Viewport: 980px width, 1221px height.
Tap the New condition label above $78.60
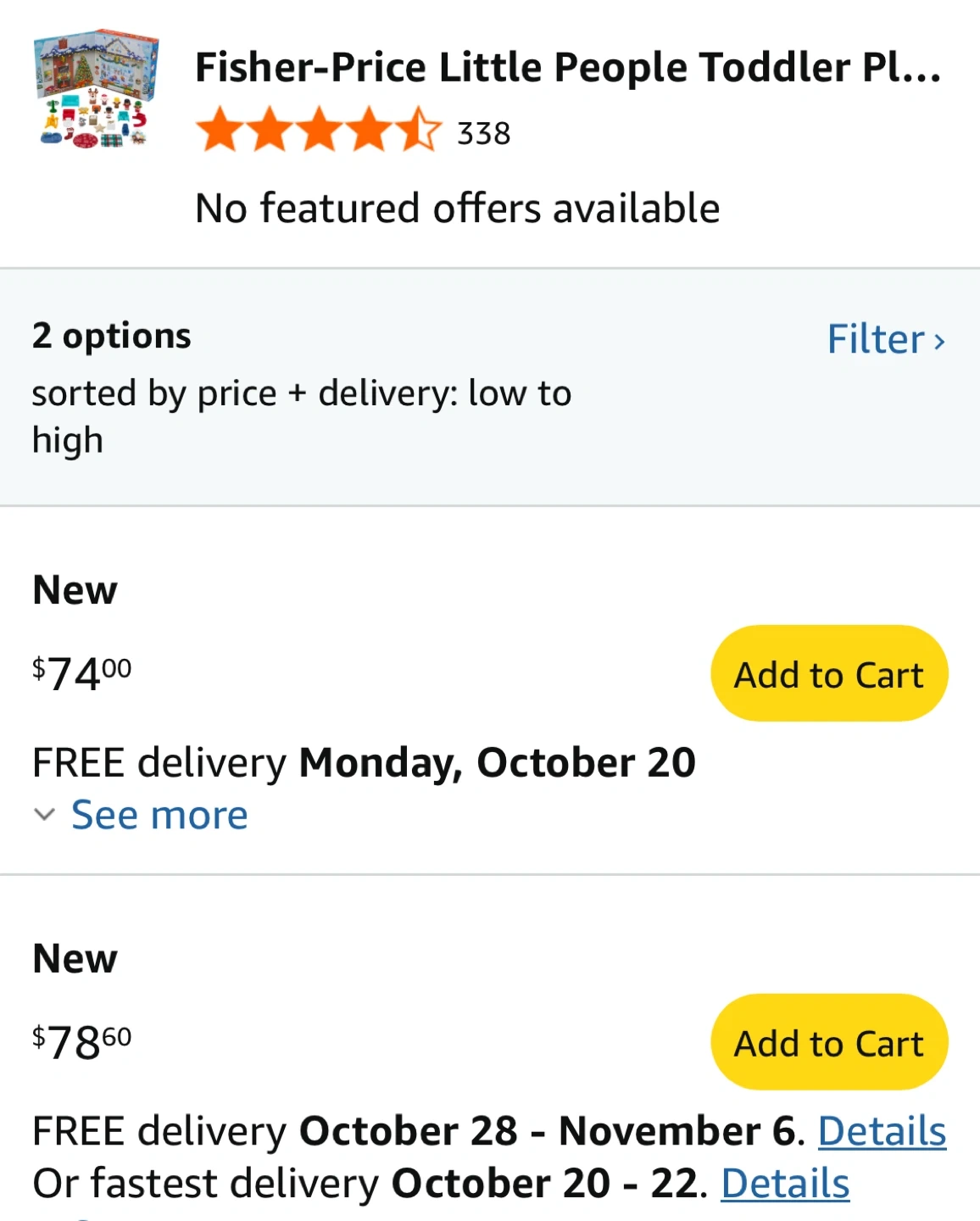pos(75,959)
